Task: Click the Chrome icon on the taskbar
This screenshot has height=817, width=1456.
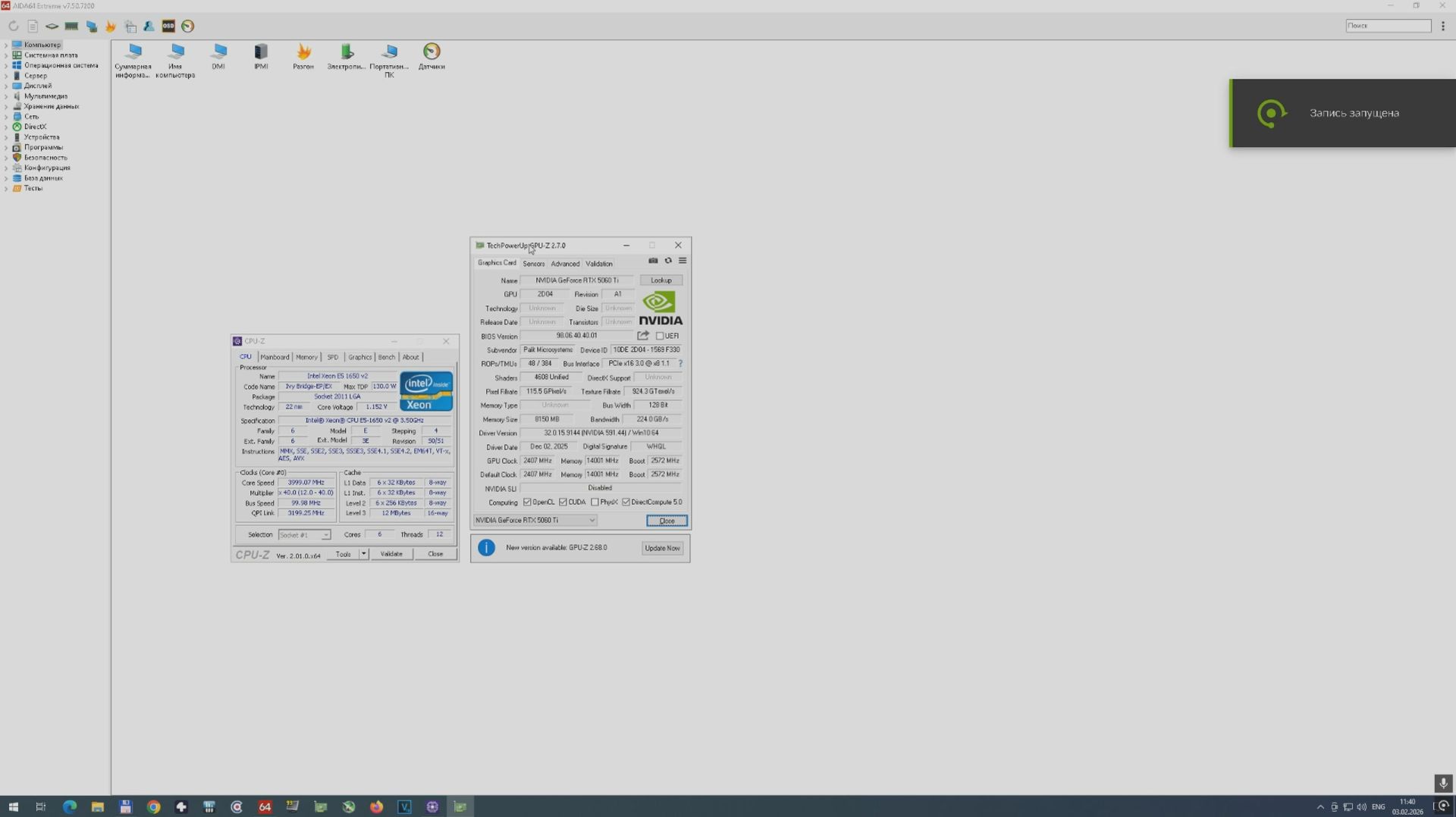Action: [153, 806]
